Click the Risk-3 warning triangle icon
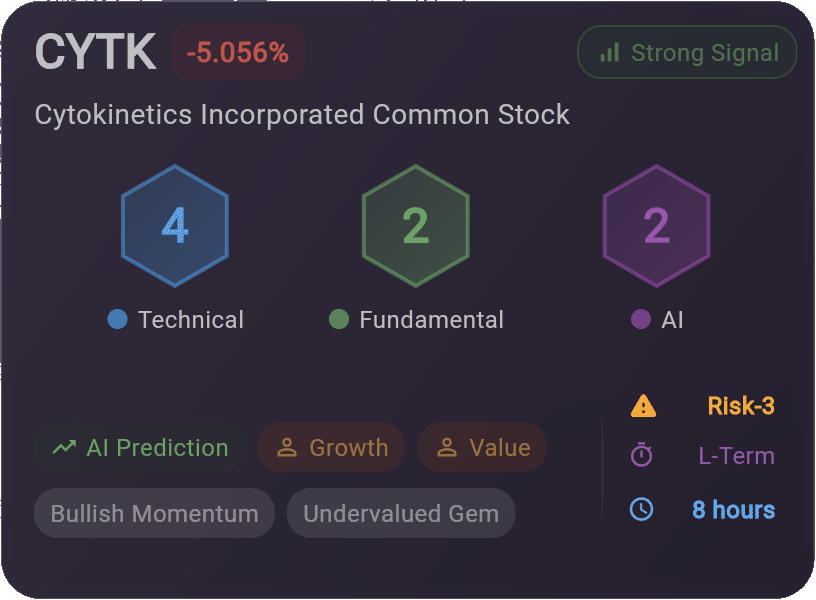Image resolution: width=816 pixels, height=600 pixels. [643, 406]
